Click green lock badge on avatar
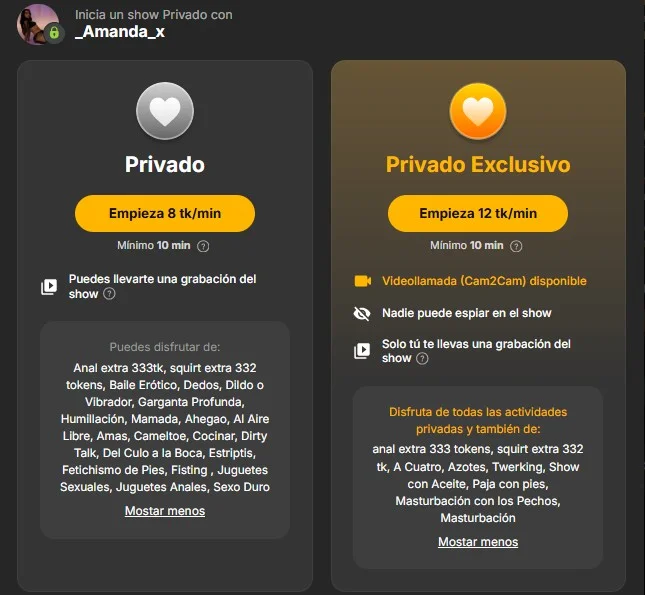This screenshot has height=595, width=645. click(54, 33)
